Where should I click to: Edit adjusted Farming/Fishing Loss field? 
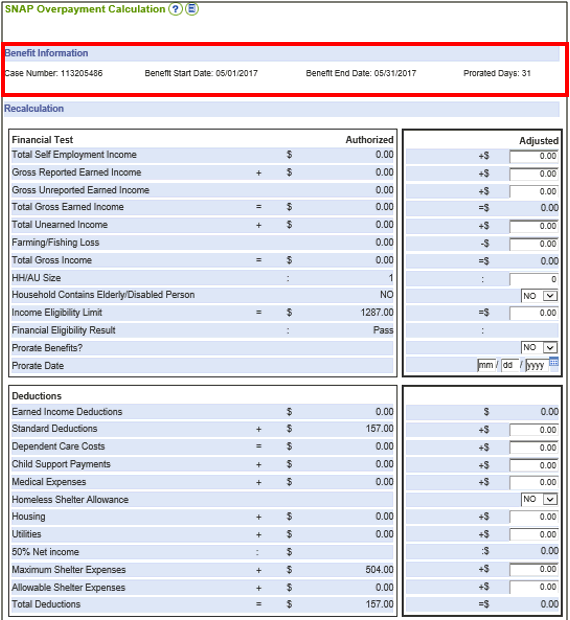(x=534, y=244)
